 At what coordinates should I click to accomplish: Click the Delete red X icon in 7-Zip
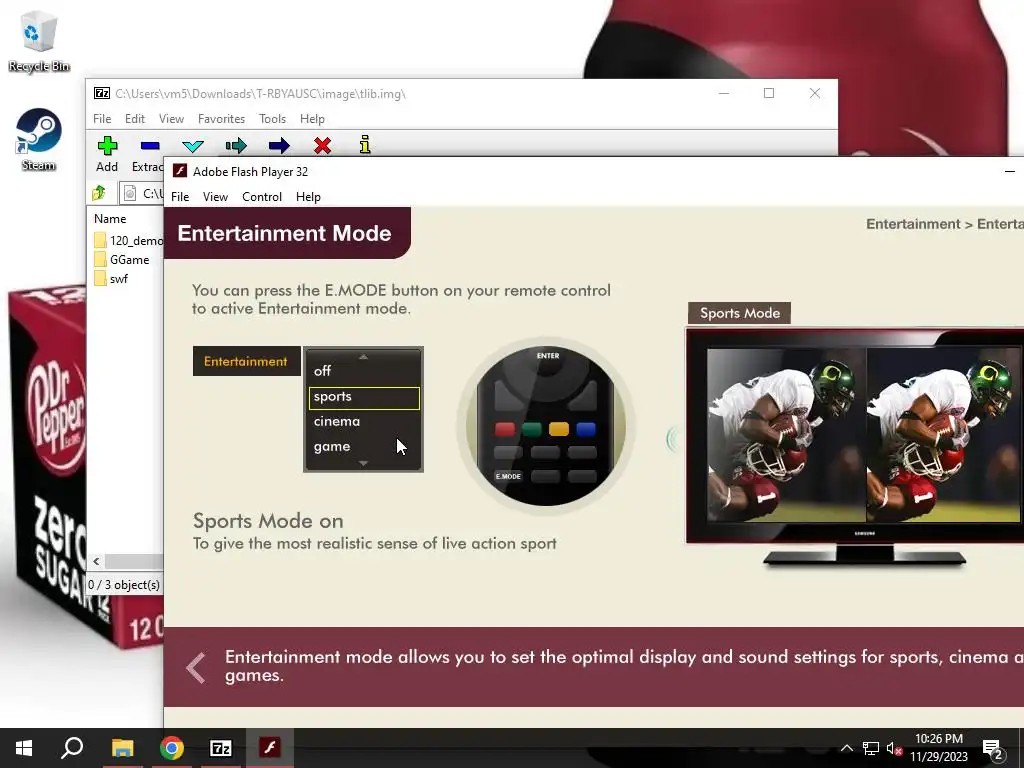[x=322, y=146]
